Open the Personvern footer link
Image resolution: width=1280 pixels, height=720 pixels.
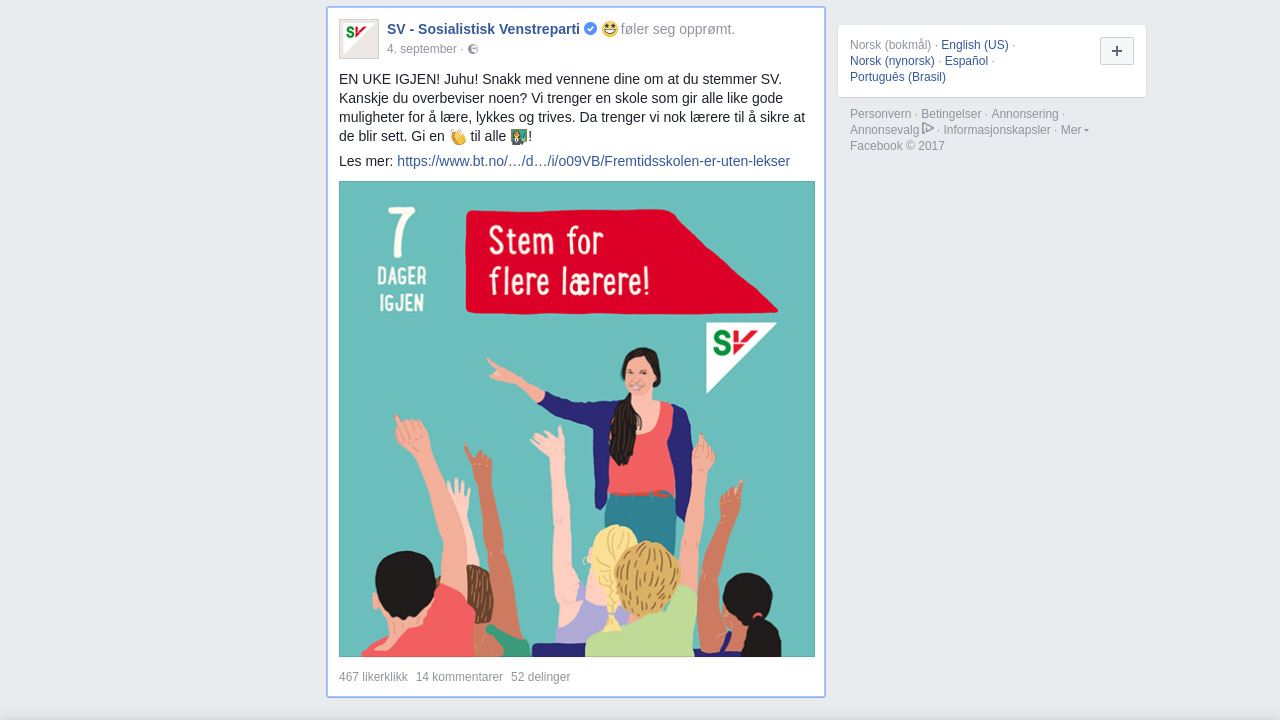tap(880, 114)
